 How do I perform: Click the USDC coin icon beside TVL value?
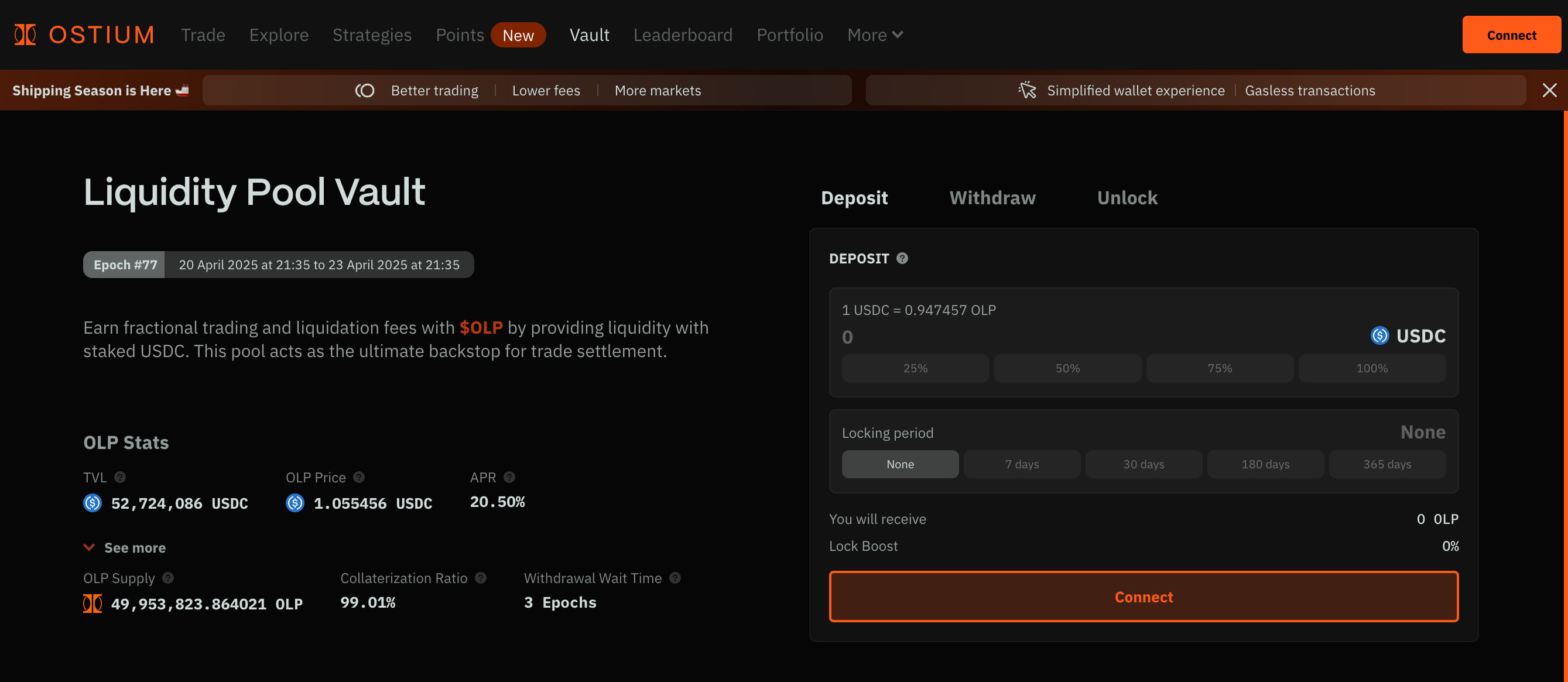click(x=93, y=503)
